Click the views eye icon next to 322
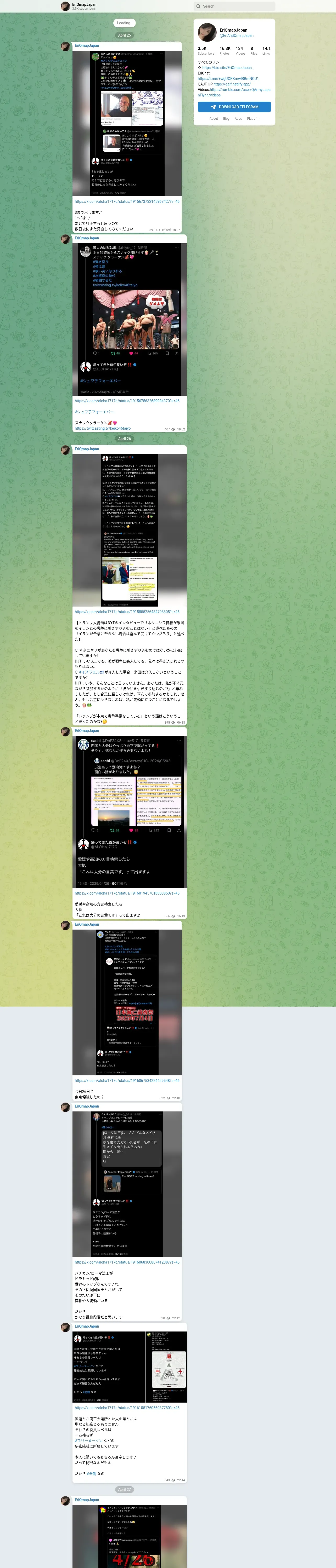 [x=168, y=1098]
